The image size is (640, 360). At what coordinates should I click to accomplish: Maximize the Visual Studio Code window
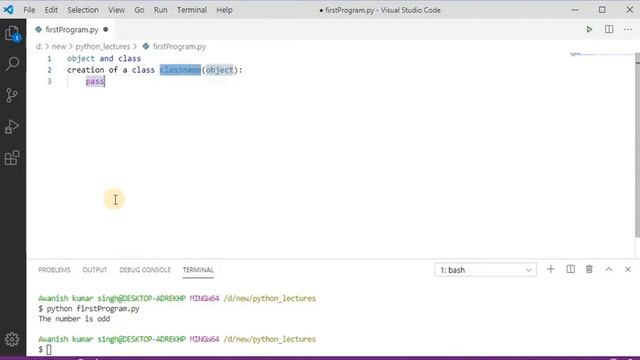(602, 10)
